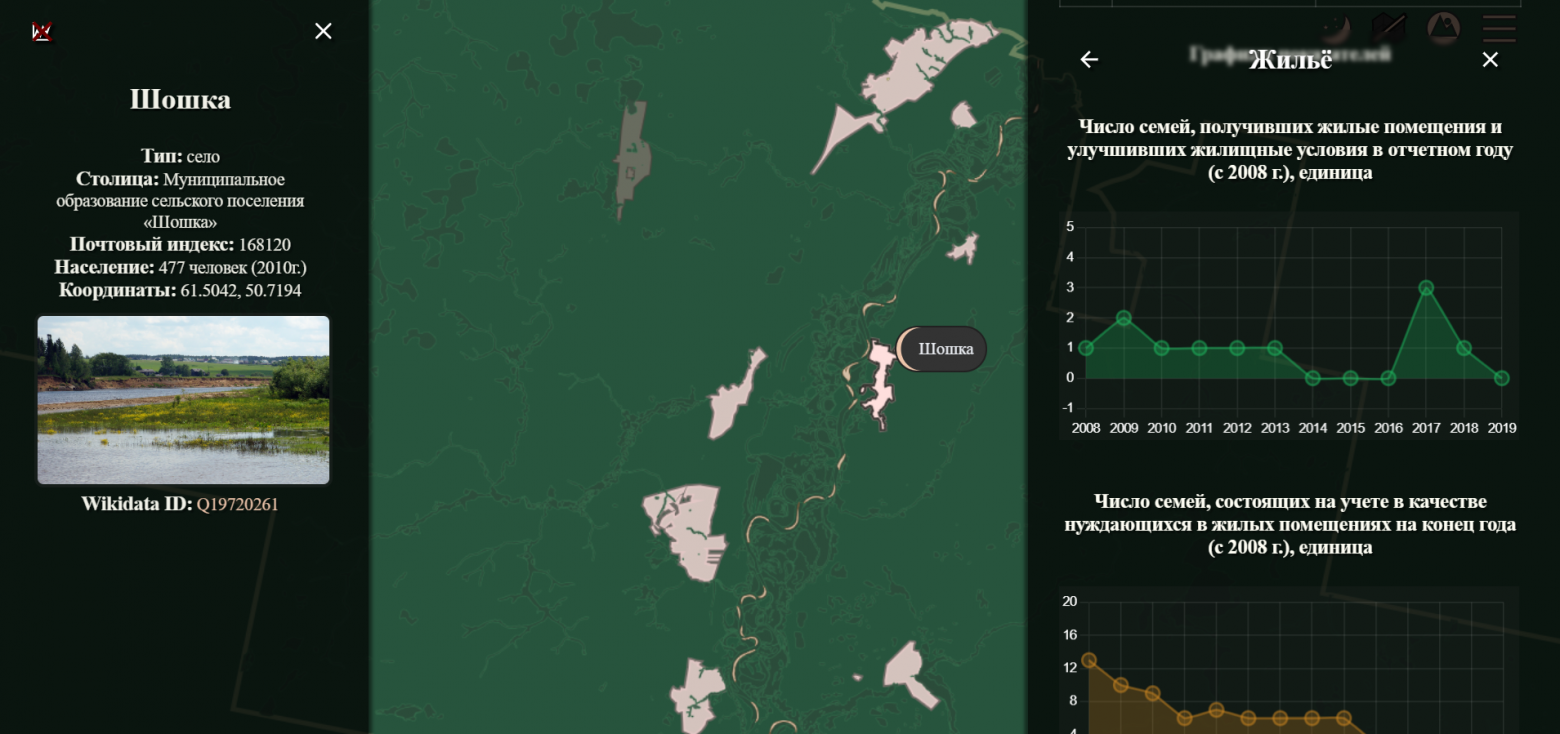Click the type value село
Image resolution: width=1560 pixels, height=734 pixels.
pos(203,157)
